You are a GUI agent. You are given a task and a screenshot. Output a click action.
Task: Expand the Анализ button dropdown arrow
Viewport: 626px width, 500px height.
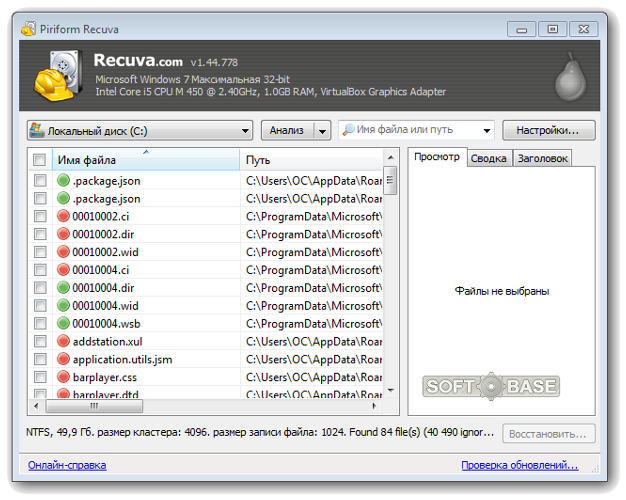(322, 130)
